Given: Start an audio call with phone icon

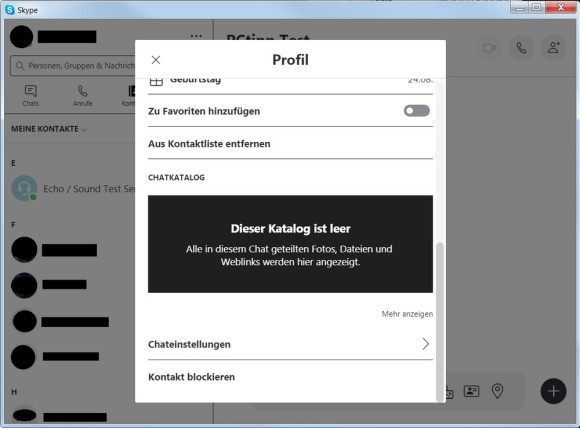Looking at the screenshot, I should (x=521, y=48).
